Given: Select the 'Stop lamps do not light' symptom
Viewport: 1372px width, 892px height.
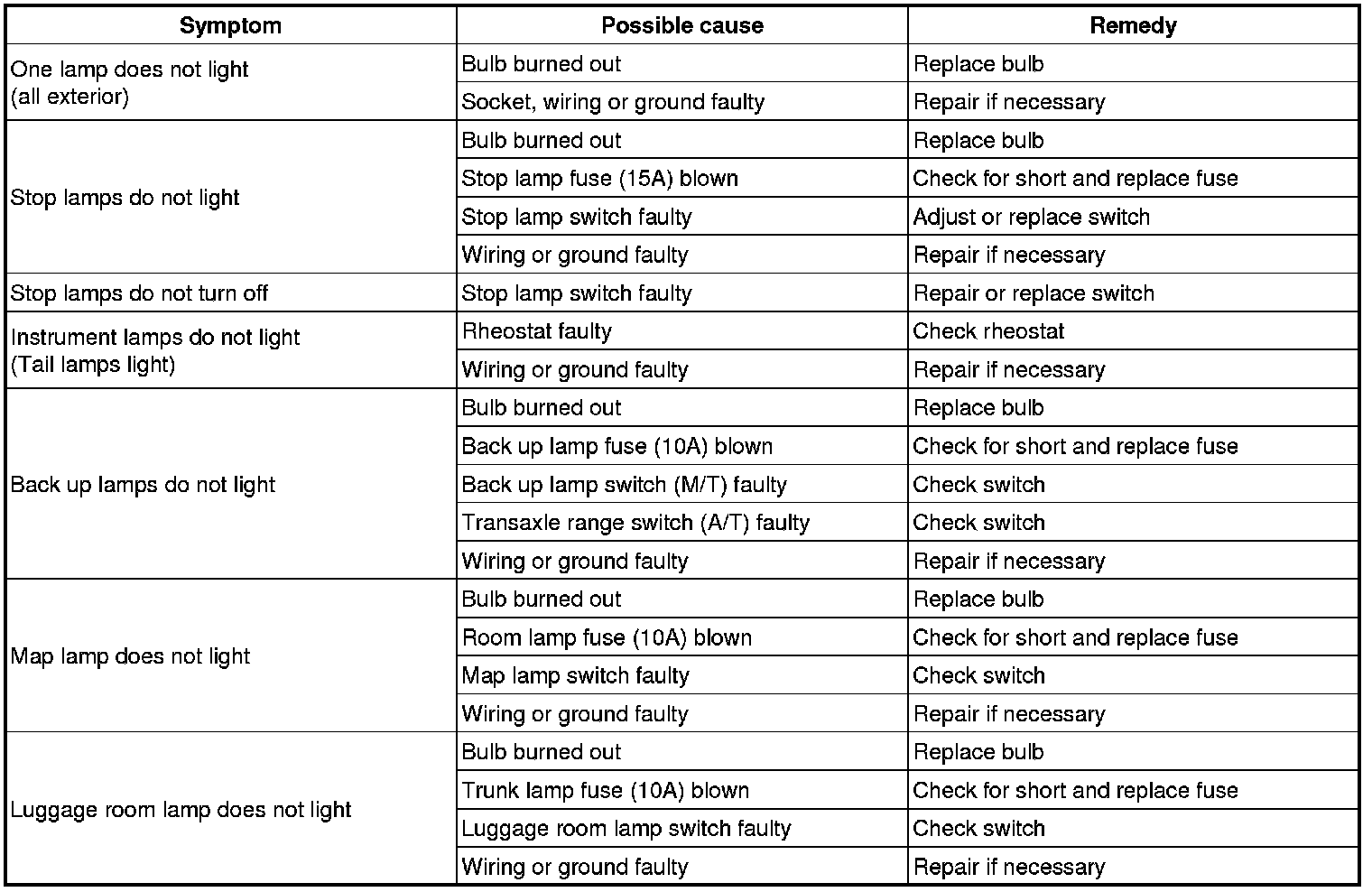Looking at the screenshot, I should [125, 198].
